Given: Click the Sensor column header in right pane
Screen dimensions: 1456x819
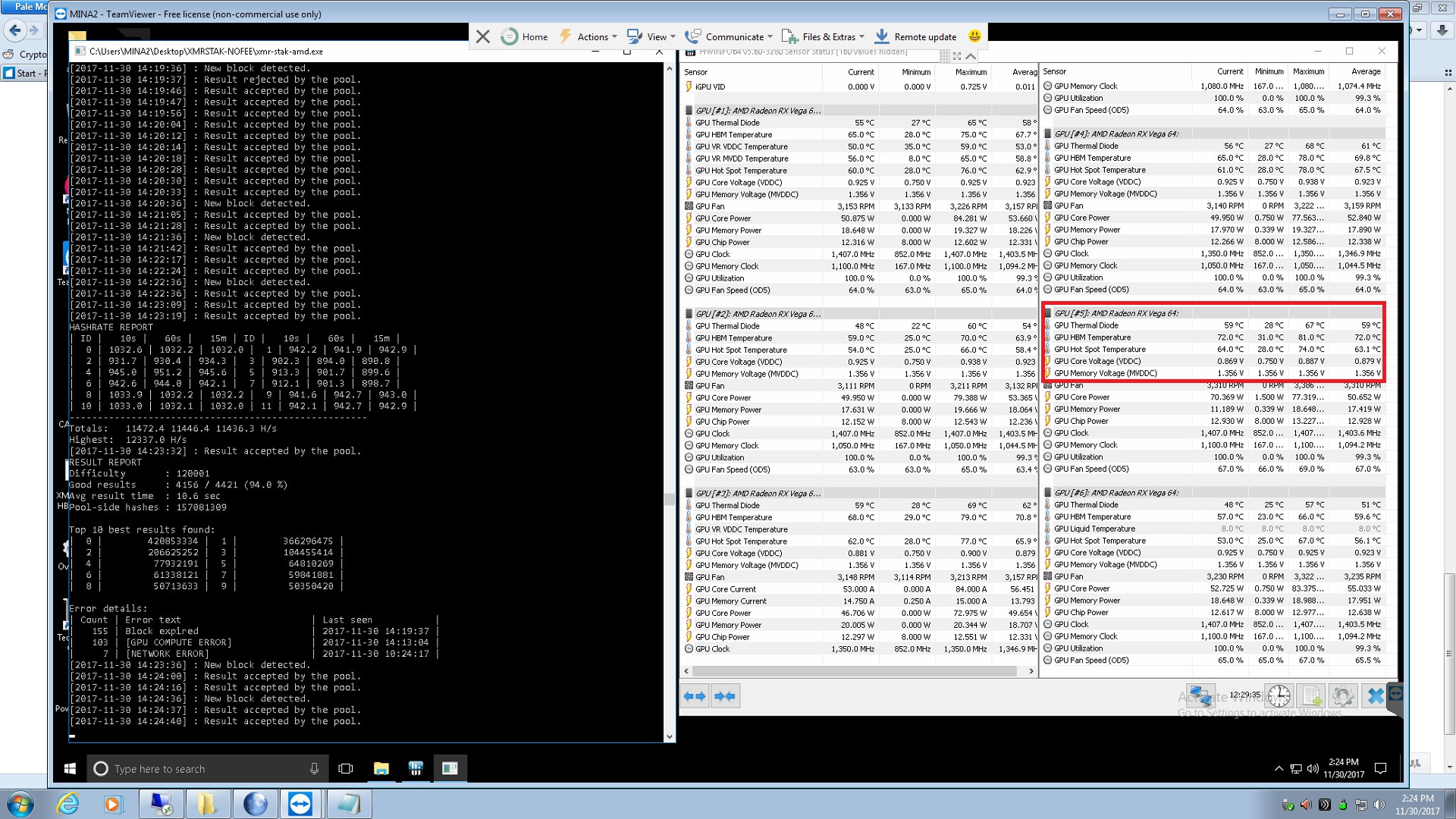Looking at the screenshot, I should [1116, 71].
